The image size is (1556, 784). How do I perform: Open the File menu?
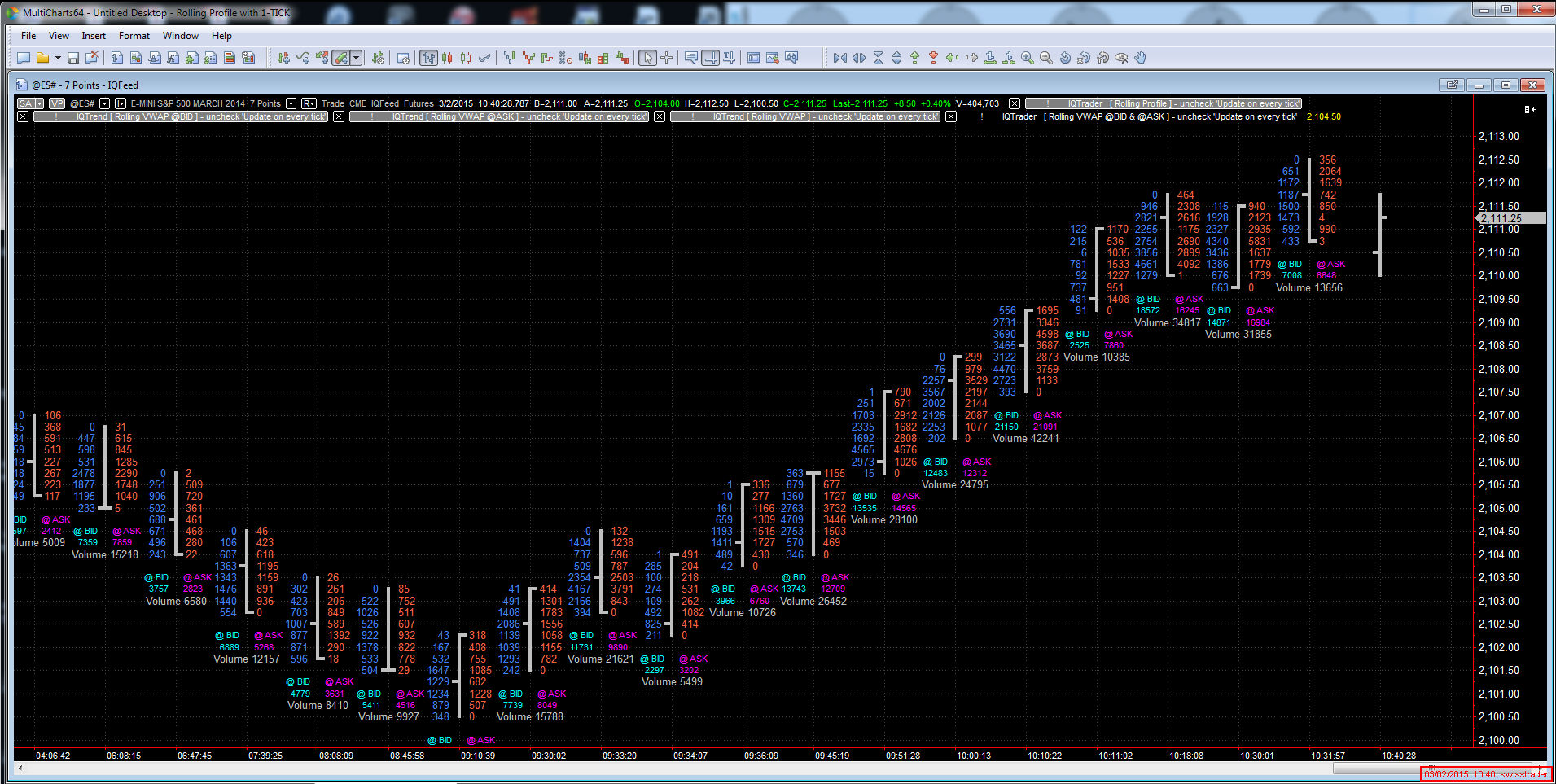click(28, 36)
